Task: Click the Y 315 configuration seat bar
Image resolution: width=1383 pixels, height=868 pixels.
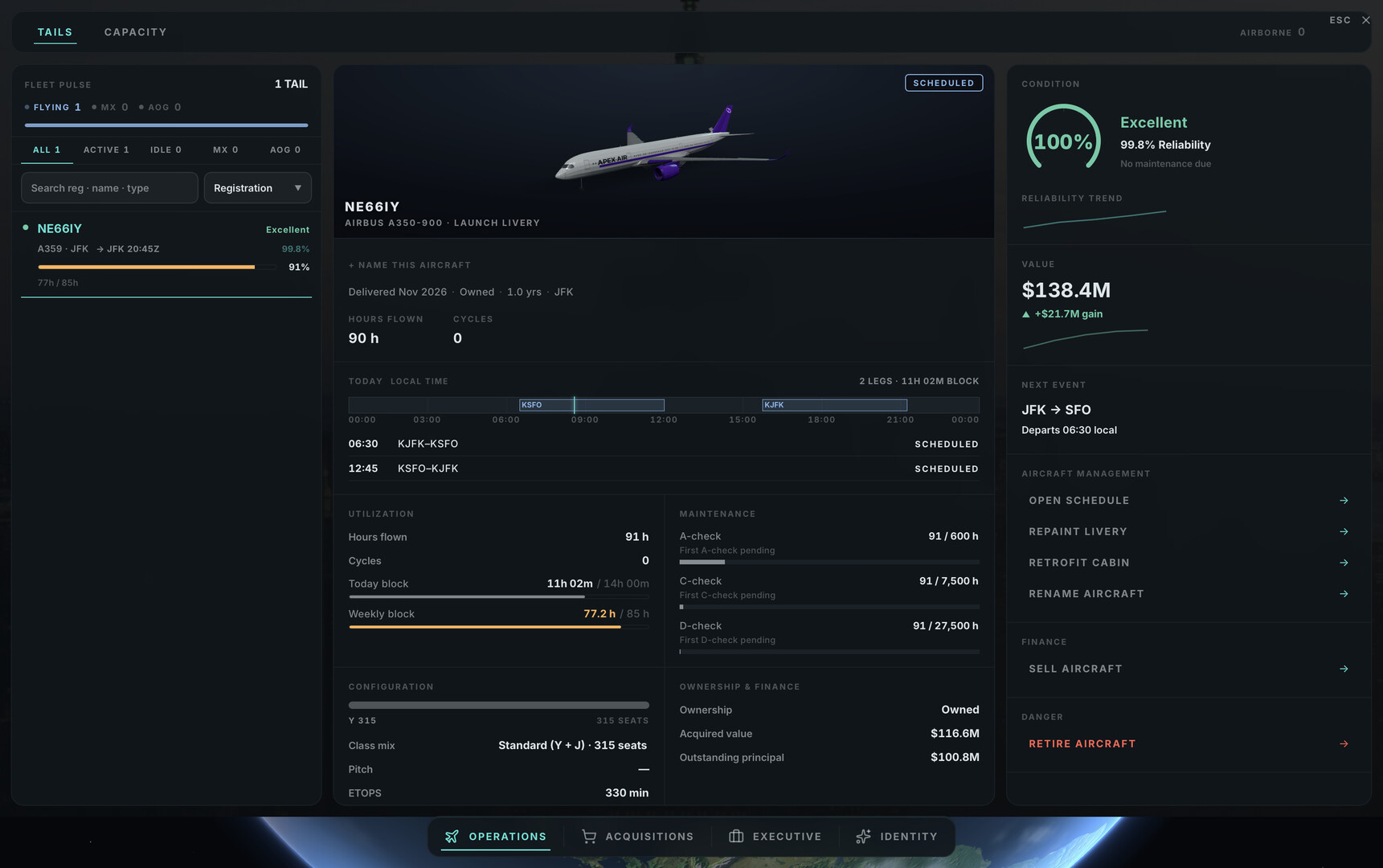Action: [499, 706]
